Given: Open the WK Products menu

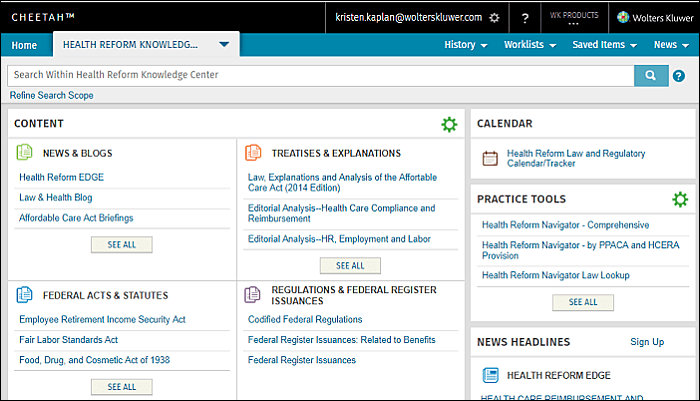Looking at the screenshot, I should point(574,18).
